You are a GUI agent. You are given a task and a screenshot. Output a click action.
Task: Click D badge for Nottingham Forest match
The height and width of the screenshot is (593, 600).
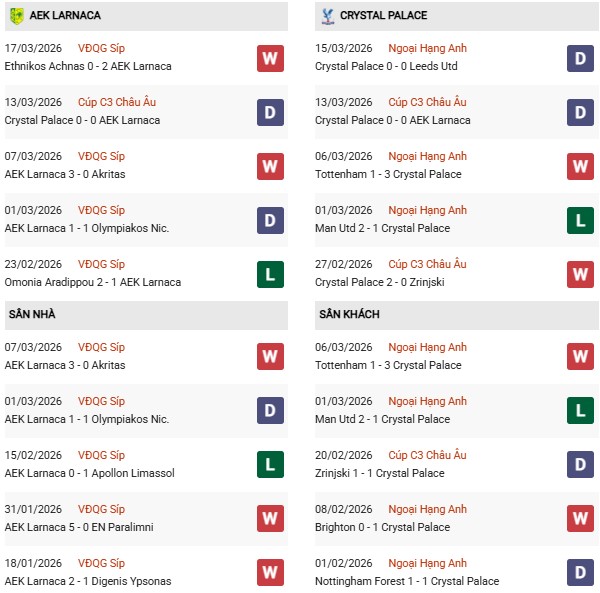tap(580, 573)
